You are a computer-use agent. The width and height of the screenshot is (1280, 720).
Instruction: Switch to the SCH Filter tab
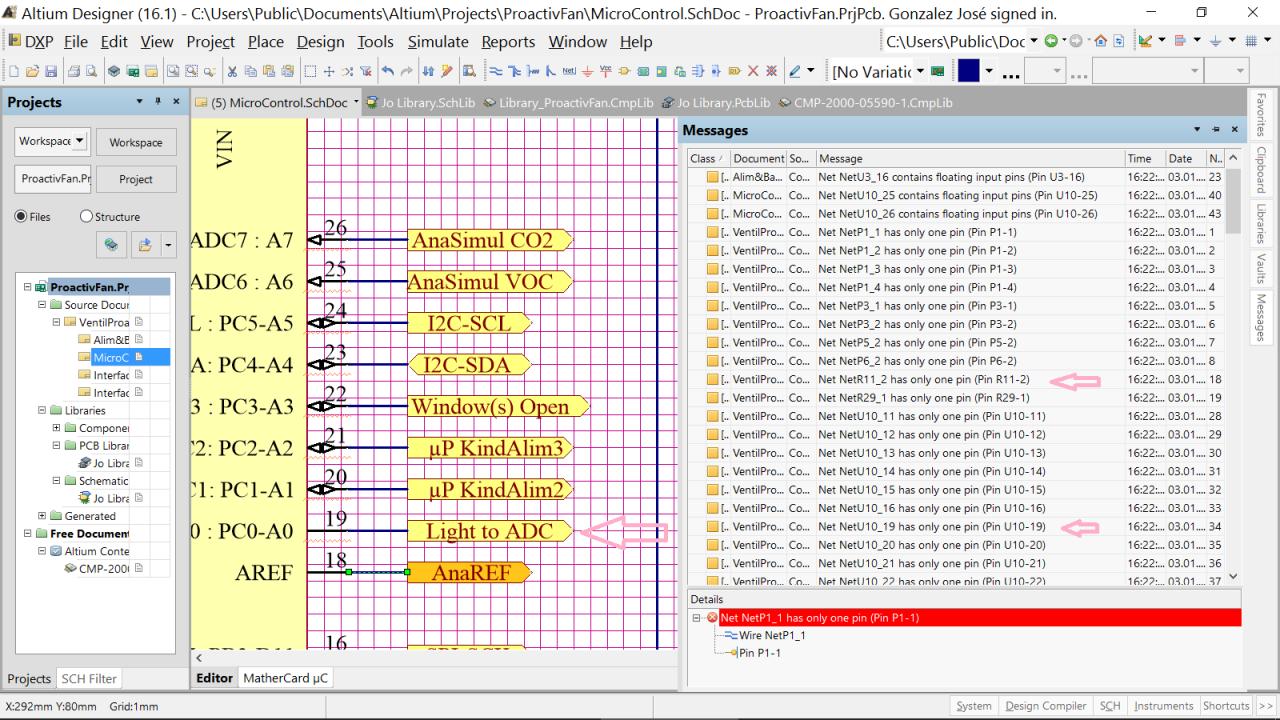coord(89,678)
